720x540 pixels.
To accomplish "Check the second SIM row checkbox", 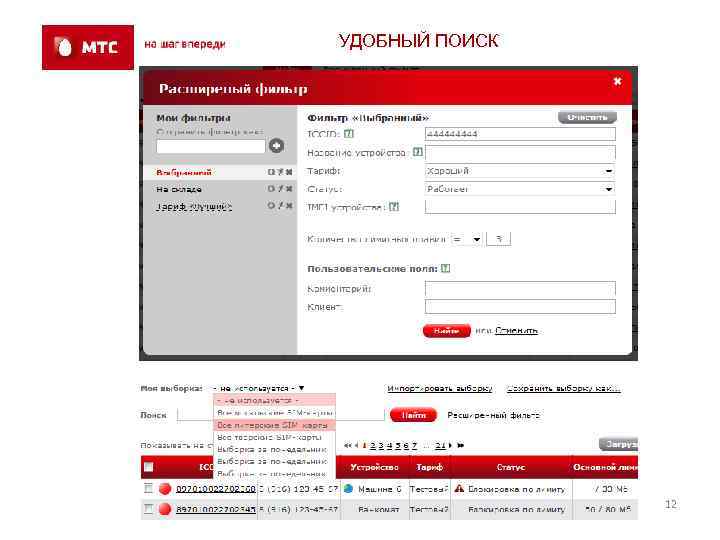I will pos(148,508).
